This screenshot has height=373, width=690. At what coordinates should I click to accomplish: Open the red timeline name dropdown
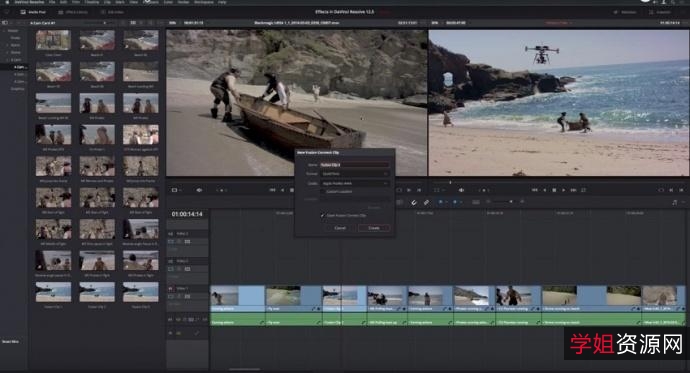(558, 22)
